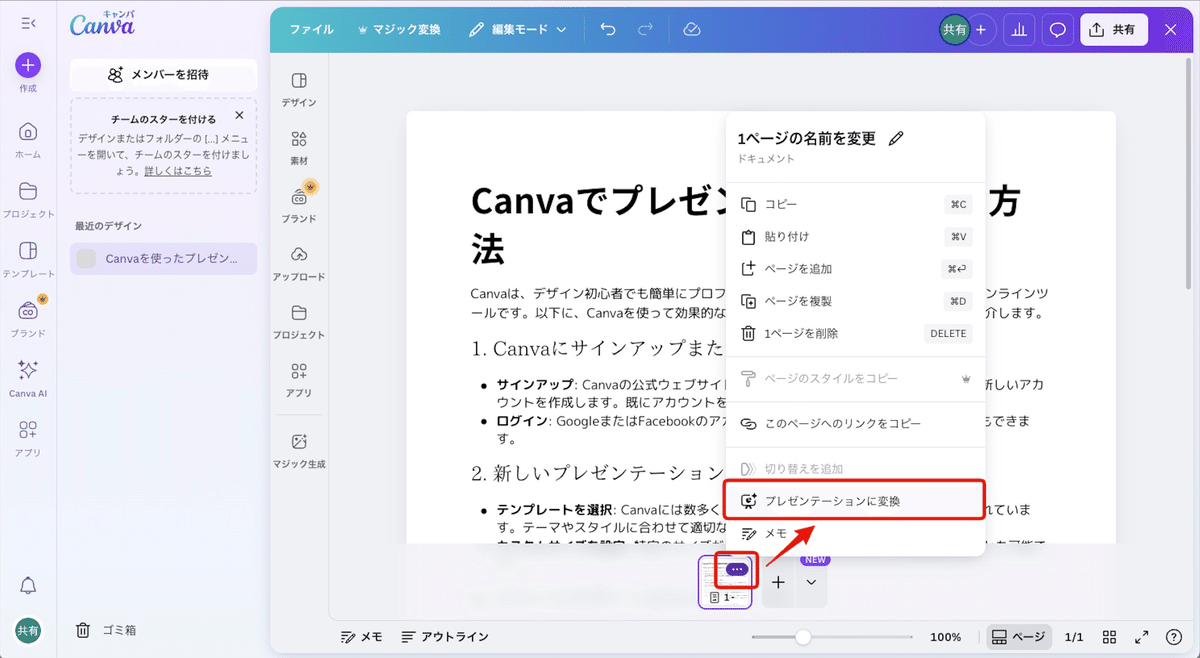Open comments via the speech bubble icon
This screenshot has width=1200, height=658.
coord(1057,29)
